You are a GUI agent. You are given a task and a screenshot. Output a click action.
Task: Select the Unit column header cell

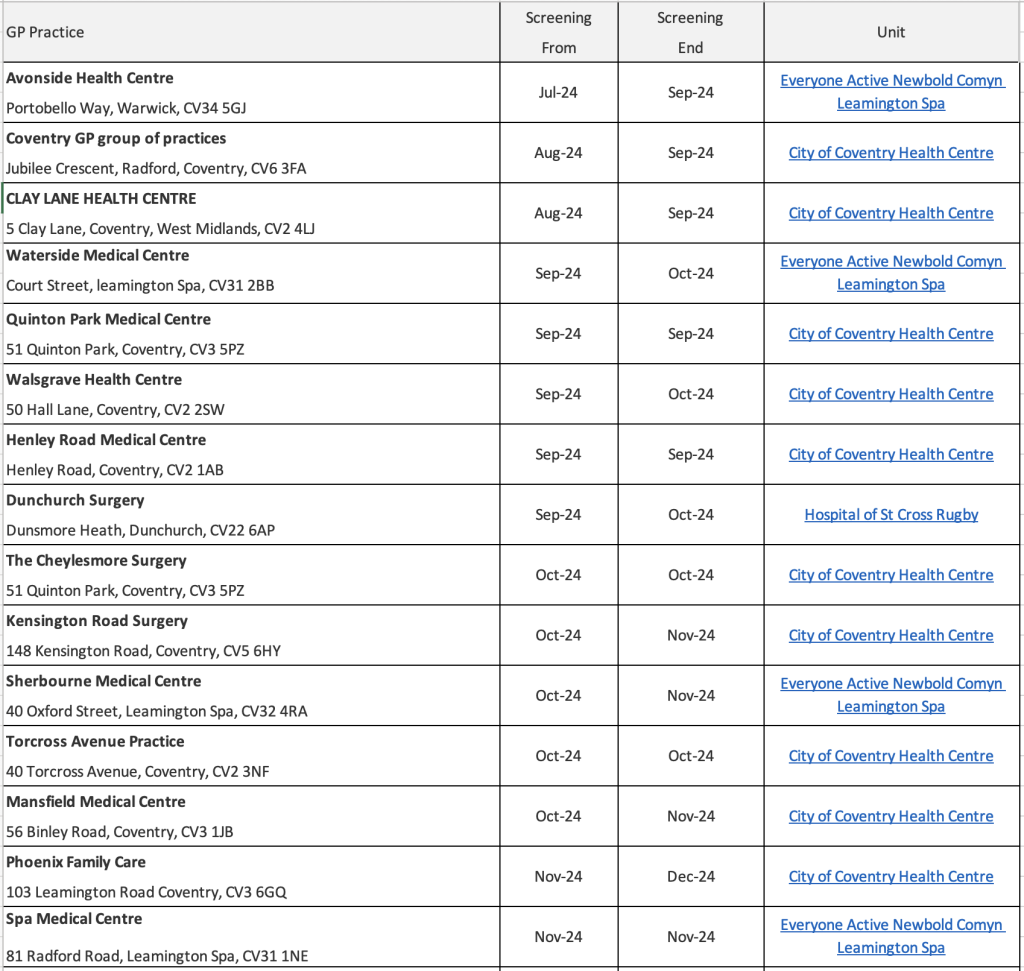(891, 32)
